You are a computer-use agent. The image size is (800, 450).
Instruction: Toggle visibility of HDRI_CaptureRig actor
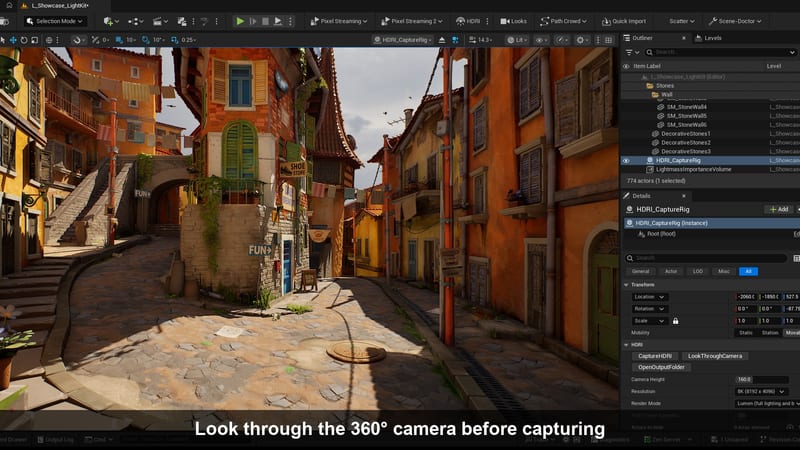[x=626, y=160]
